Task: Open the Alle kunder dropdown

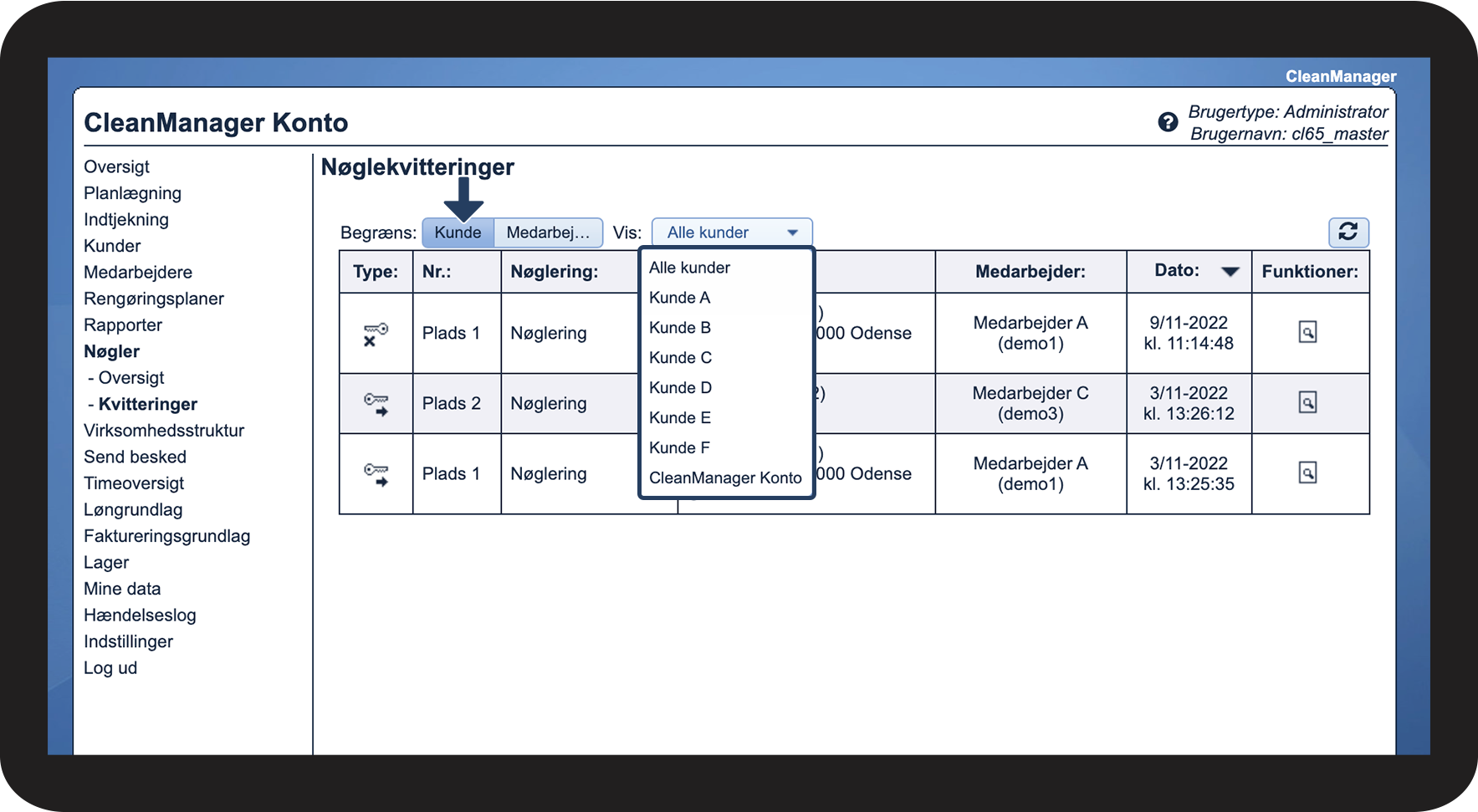Action: [732, 232]
